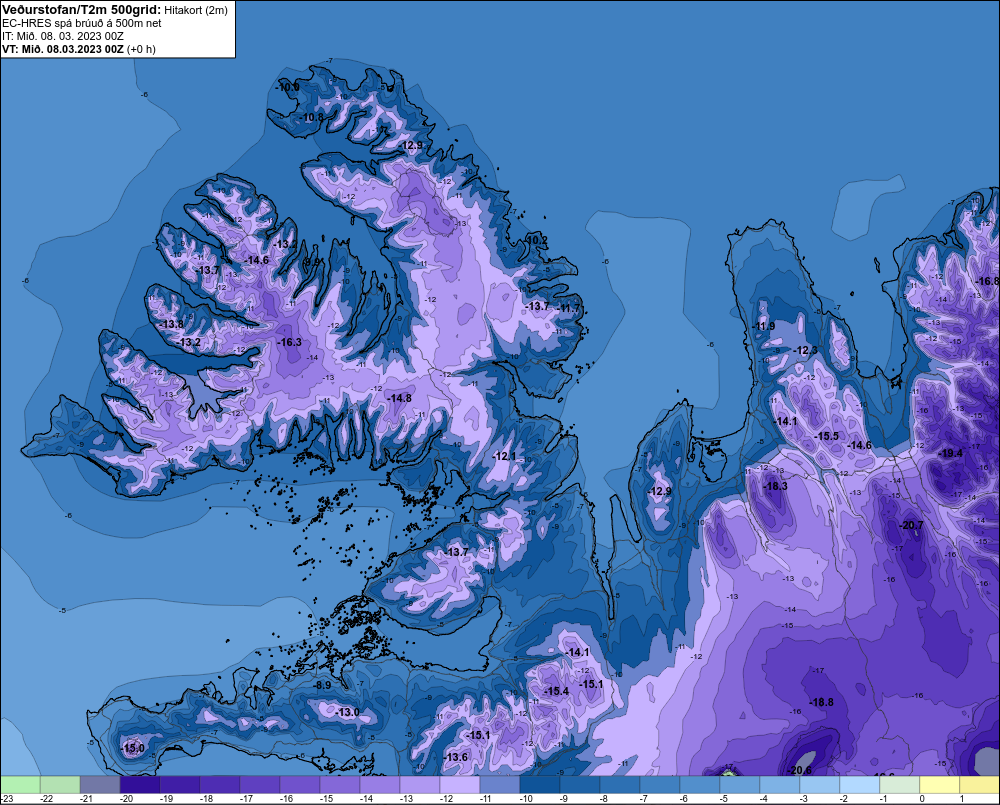The image size is (1000, 805).
Task: Click the 'VT: Mið. 08.03.2023 00Z (+0 h)' line
Action: point(78,48)
